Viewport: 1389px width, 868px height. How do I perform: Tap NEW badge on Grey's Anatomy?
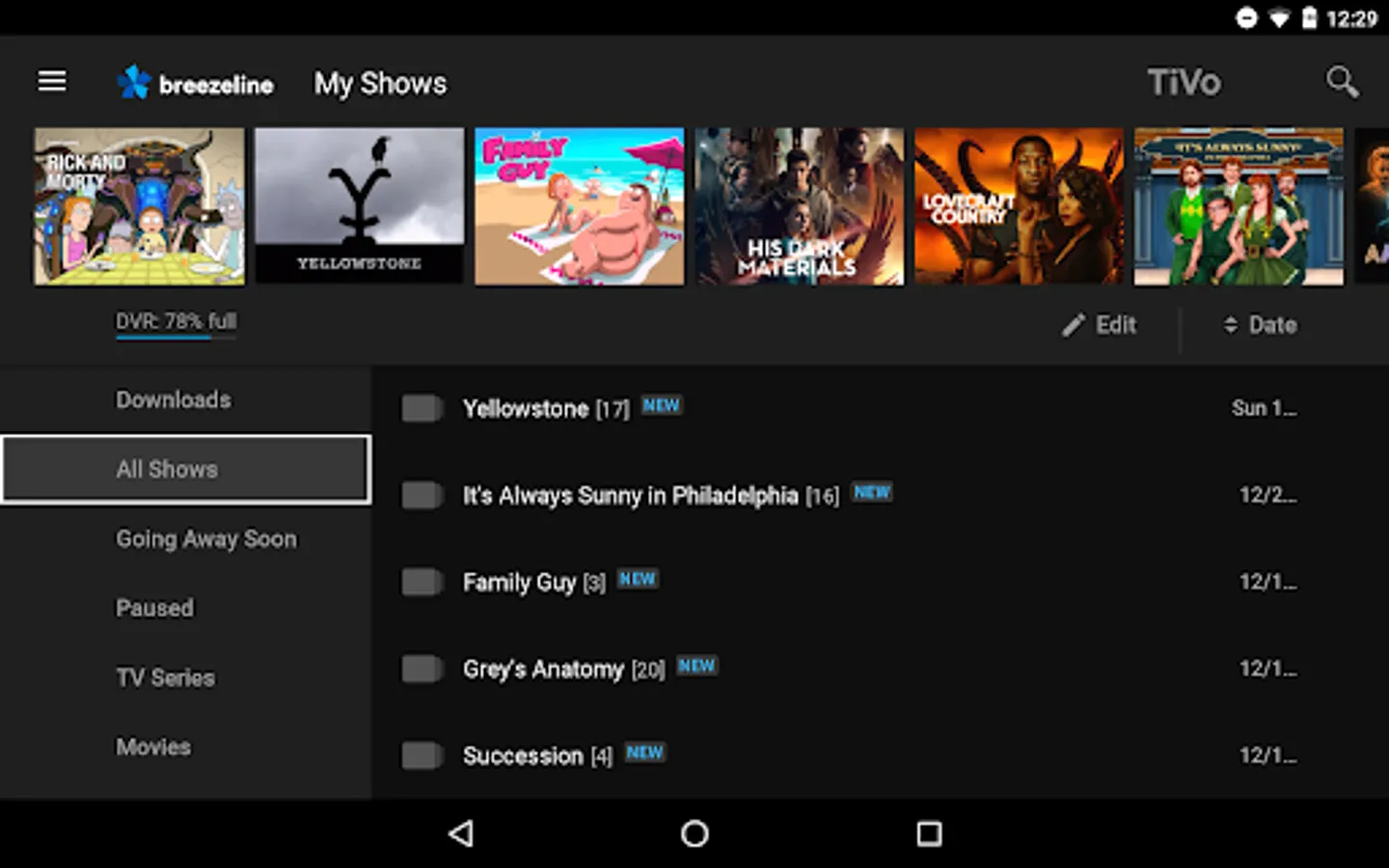(x=696, y=665)
